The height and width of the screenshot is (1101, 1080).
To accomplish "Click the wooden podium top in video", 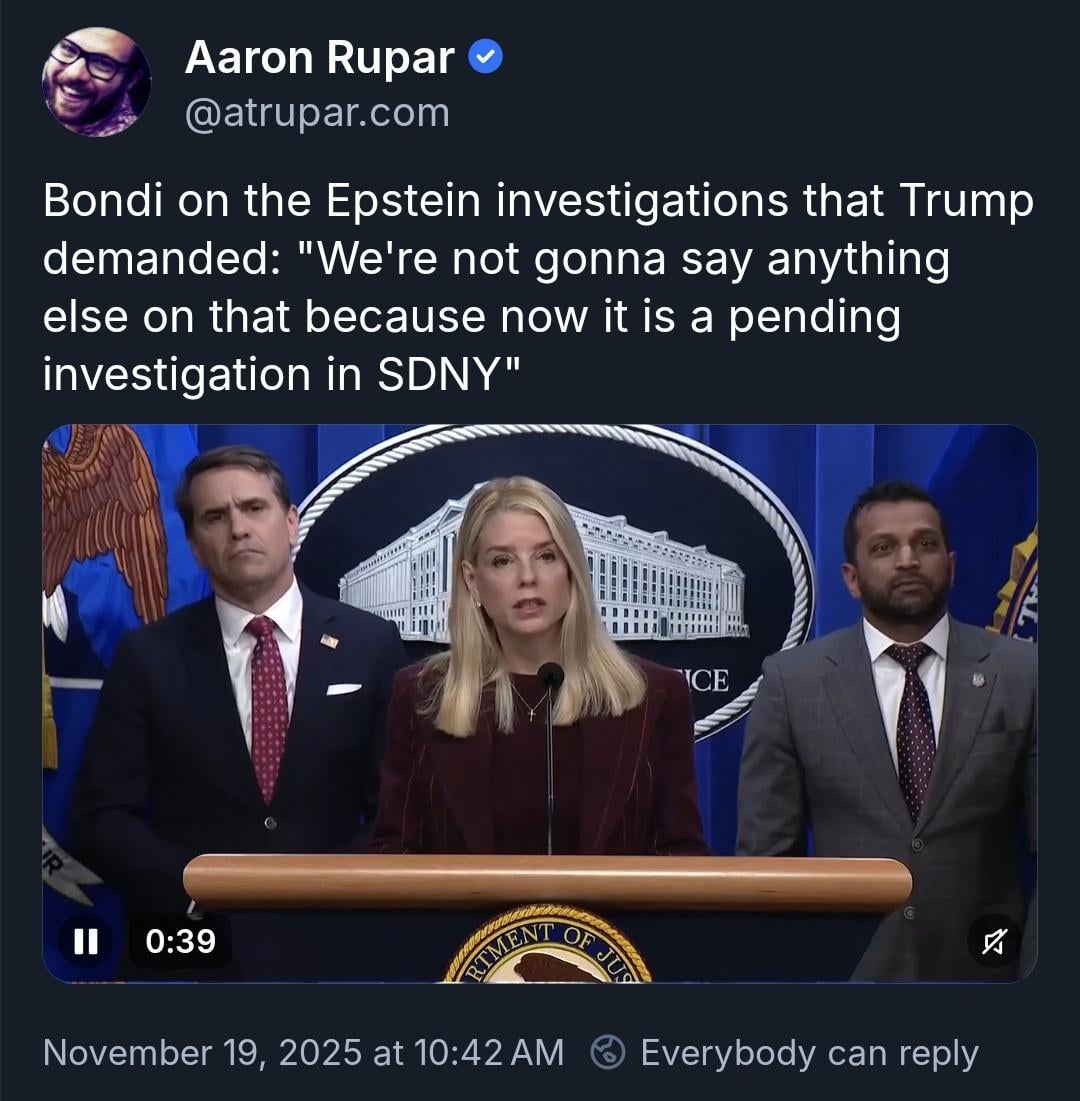I will [547, 880].
